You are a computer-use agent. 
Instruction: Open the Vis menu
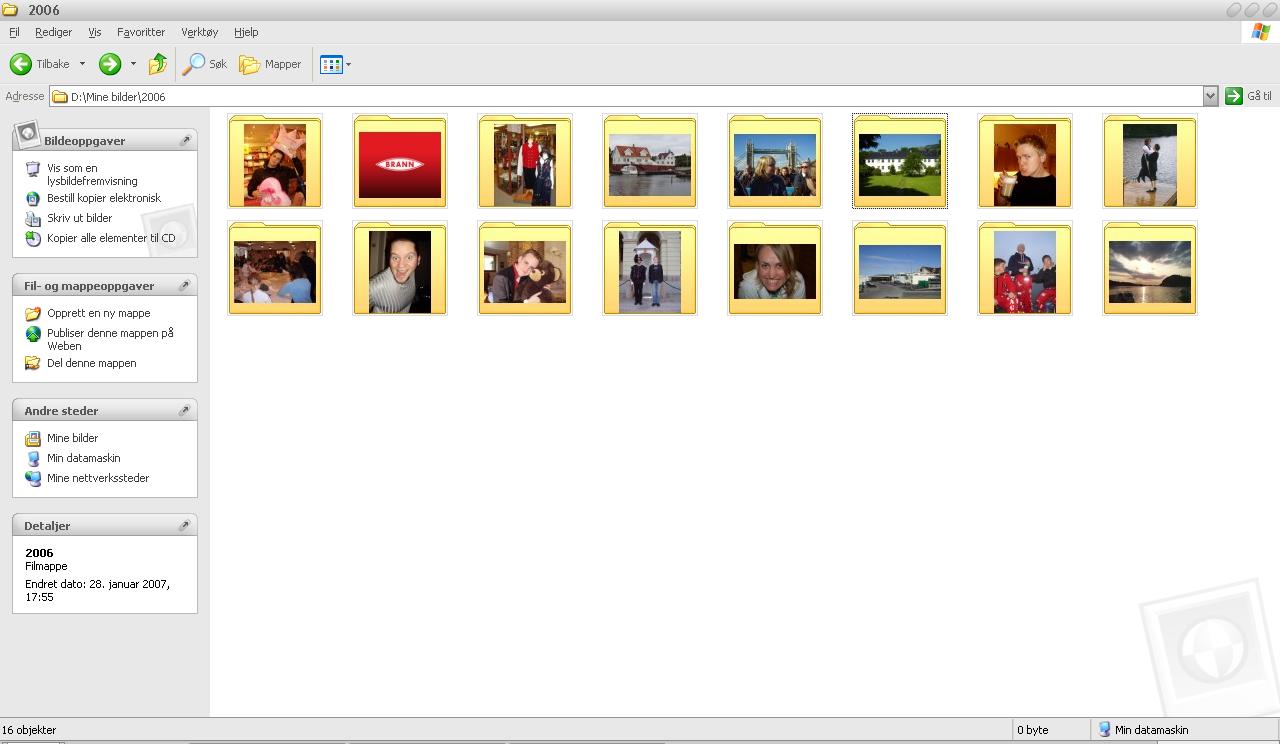coord(95,32)
